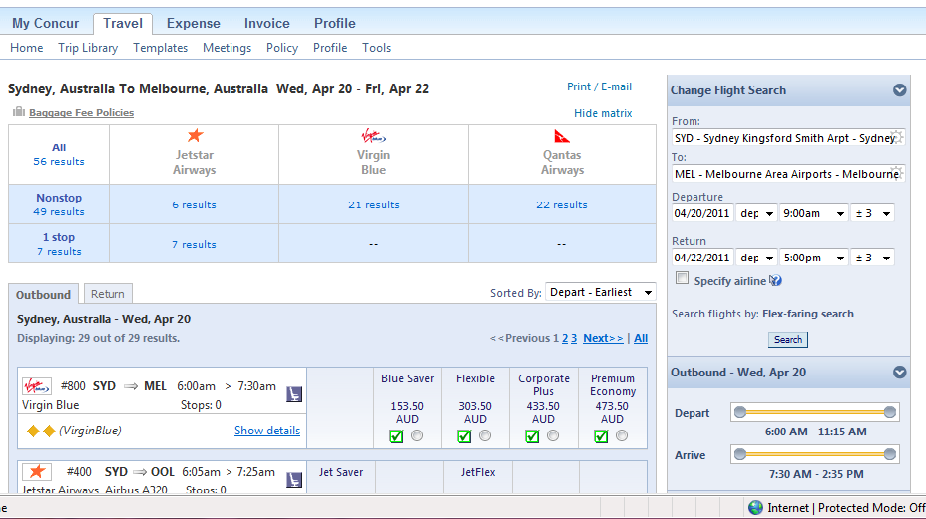926x519 pixels.
Task: Click the star icon in the From field
Action: pos(897,138)
